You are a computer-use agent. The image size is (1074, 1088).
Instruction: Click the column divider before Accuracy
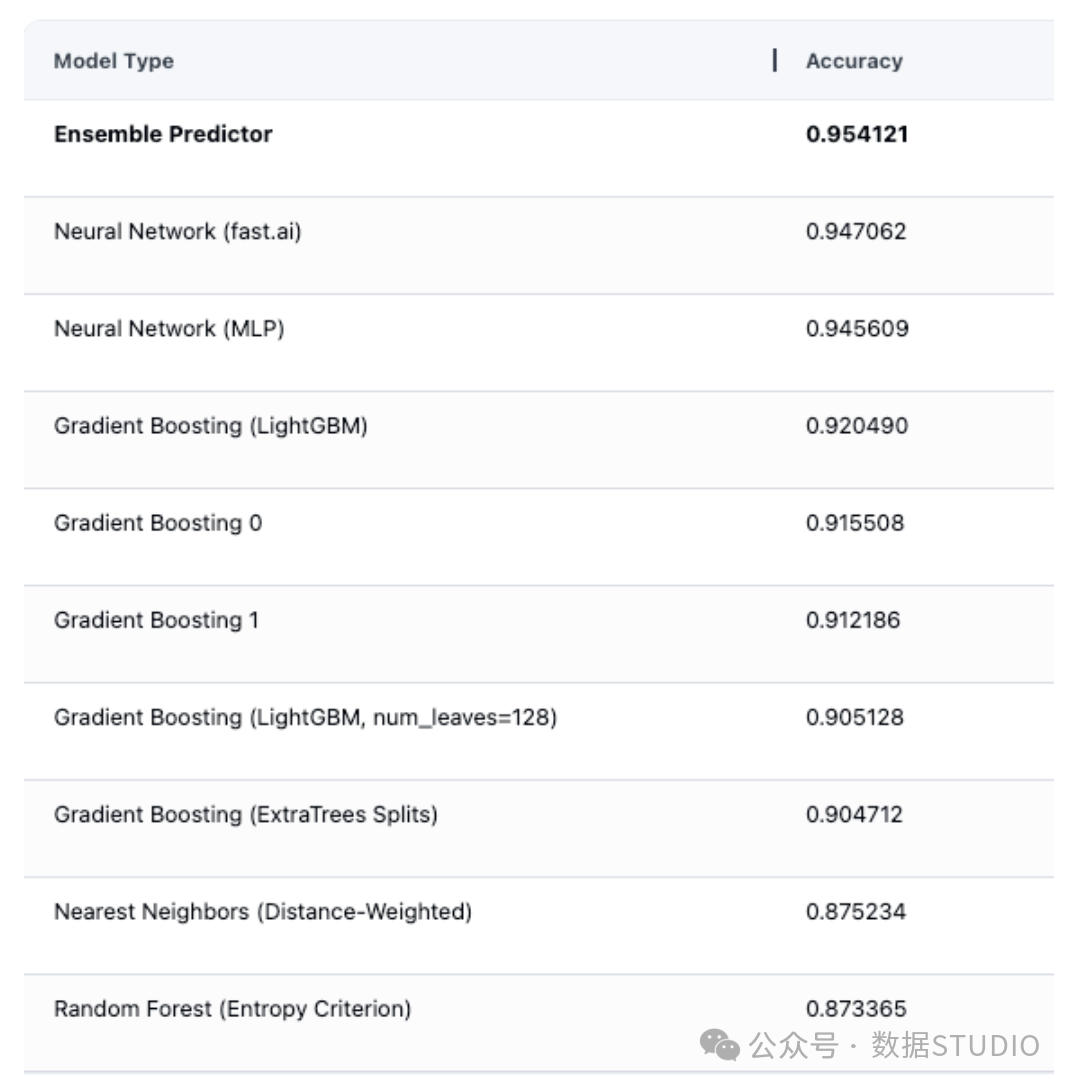click(x=774, y=60)
